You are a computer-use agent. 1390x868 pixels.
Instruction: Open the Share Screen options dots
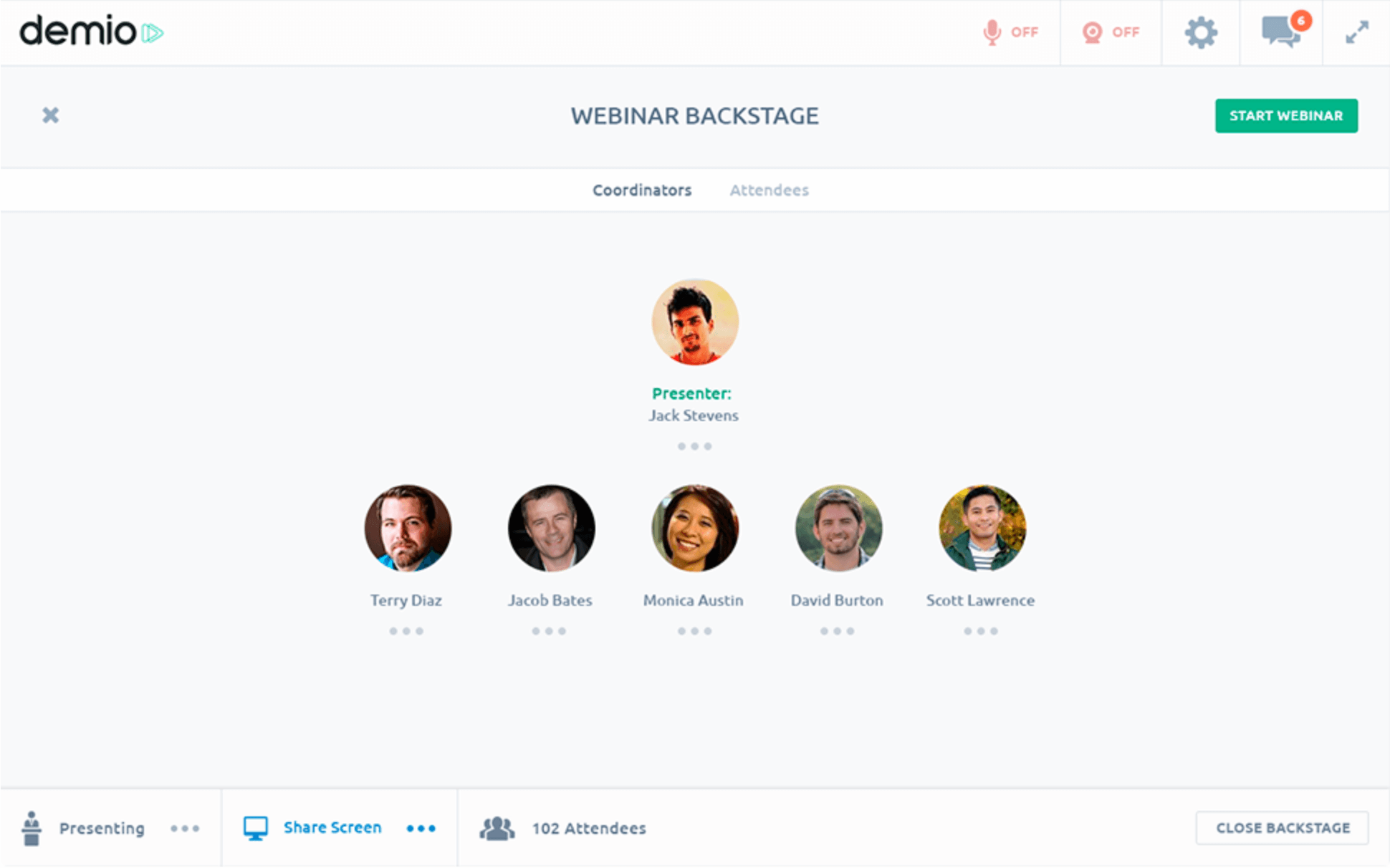point(421,829)
